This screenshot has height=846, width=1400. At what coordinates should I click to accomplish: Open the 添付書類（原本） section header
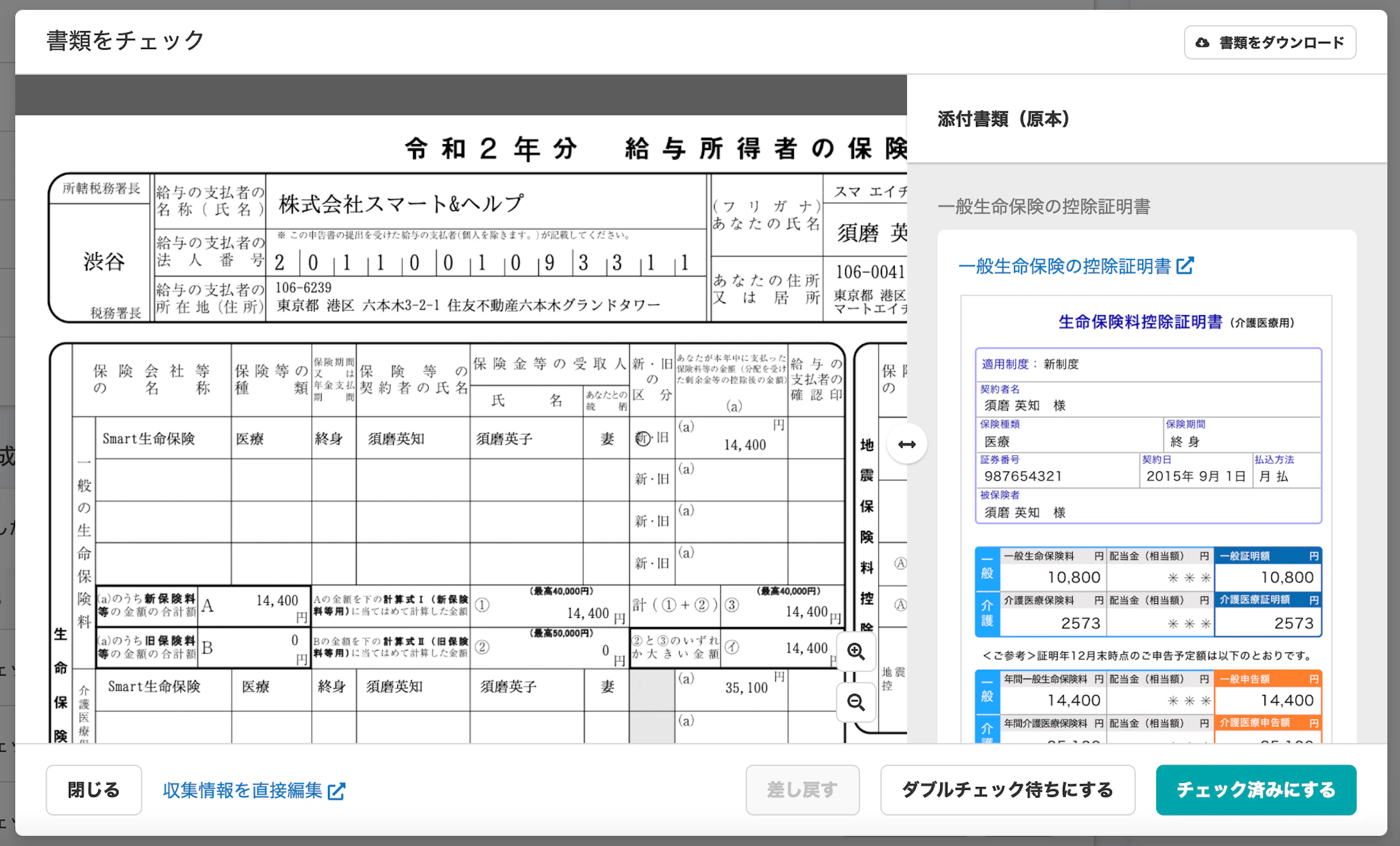point(1003,120)
